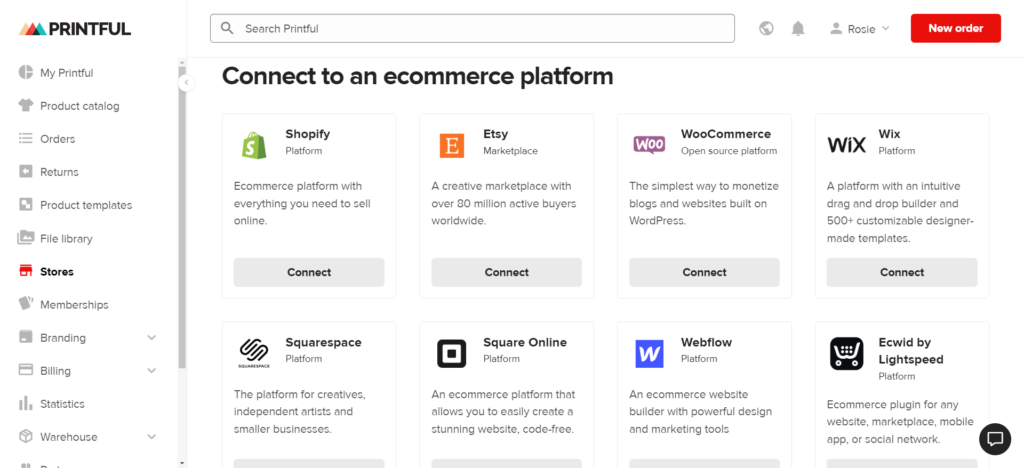
Task: Connect the Wix platform
Action: pyautogui.click(x=901, y=272)
